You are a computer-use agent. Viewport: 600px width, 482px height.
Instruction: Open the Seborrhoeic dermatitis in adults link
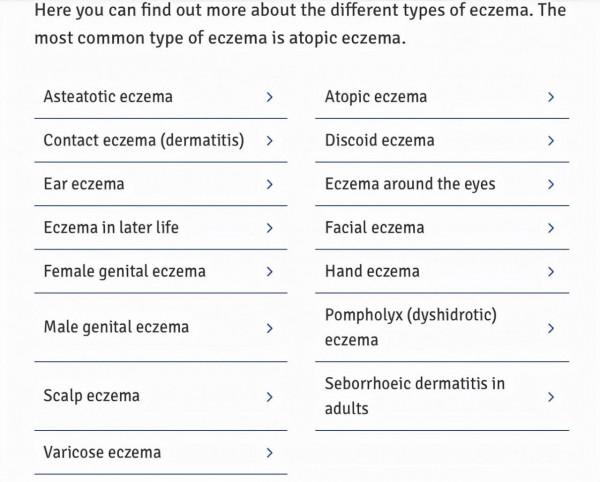(414, 396)
